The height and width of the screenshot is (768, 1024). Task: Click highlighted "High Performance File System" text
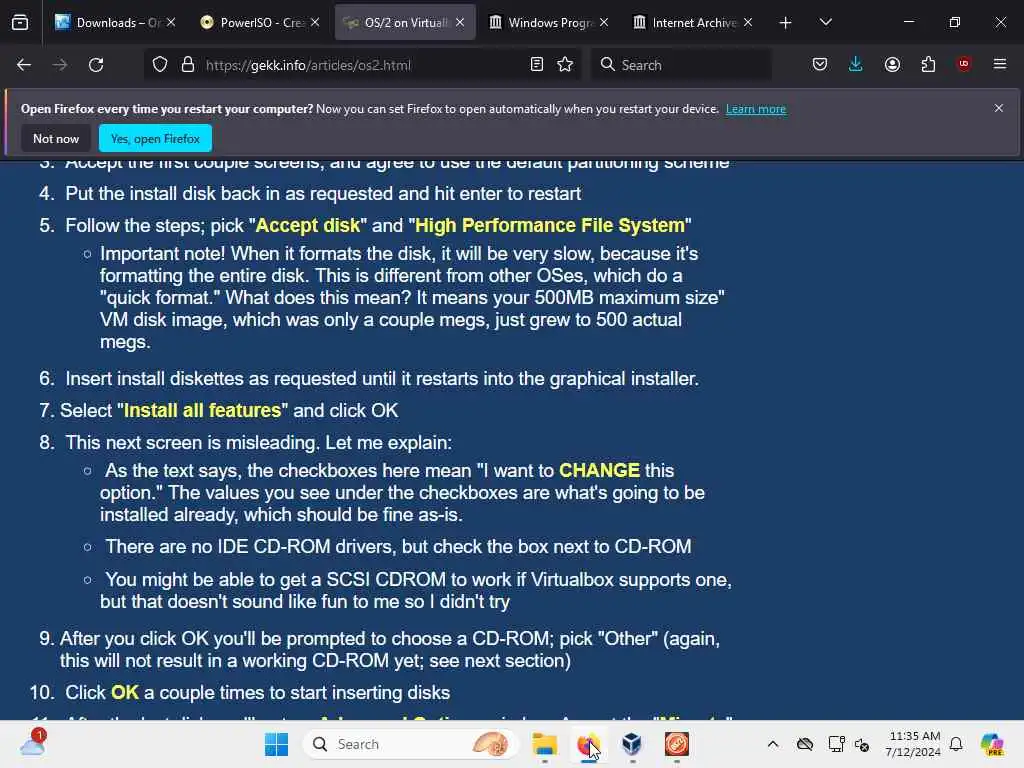pyautogui.click(x=550, y=225)
